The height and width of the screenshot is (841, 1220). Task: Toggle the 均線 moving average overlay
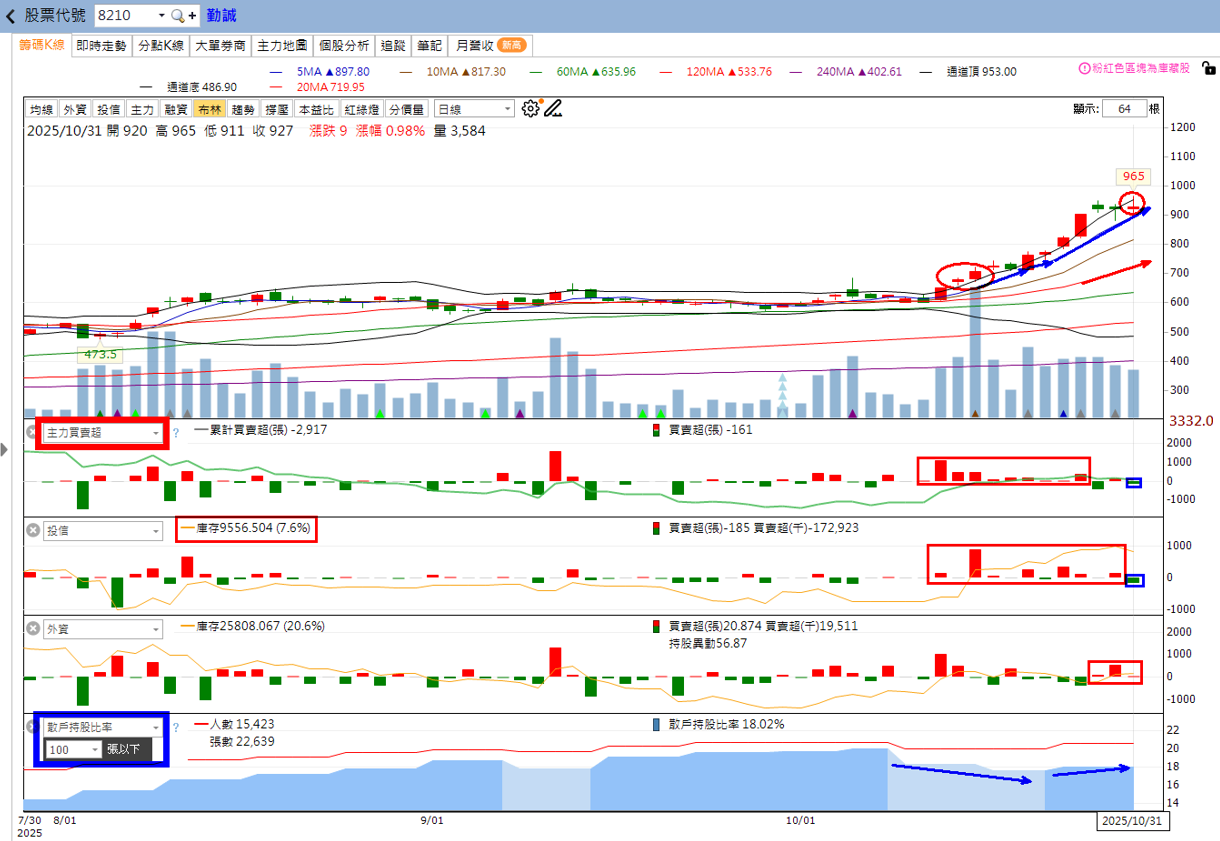click(x=41, y=110)
